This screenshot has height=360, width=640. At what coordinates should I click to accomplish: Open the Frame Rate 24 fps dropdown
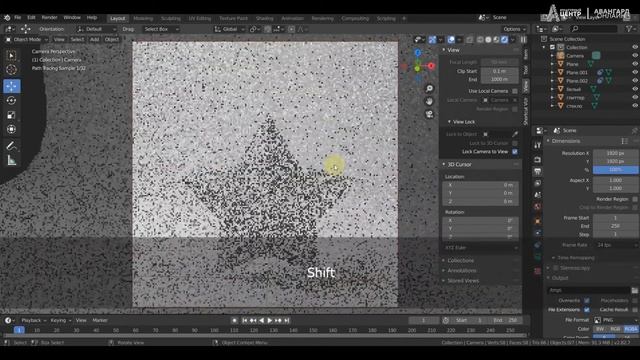point(616,245)
